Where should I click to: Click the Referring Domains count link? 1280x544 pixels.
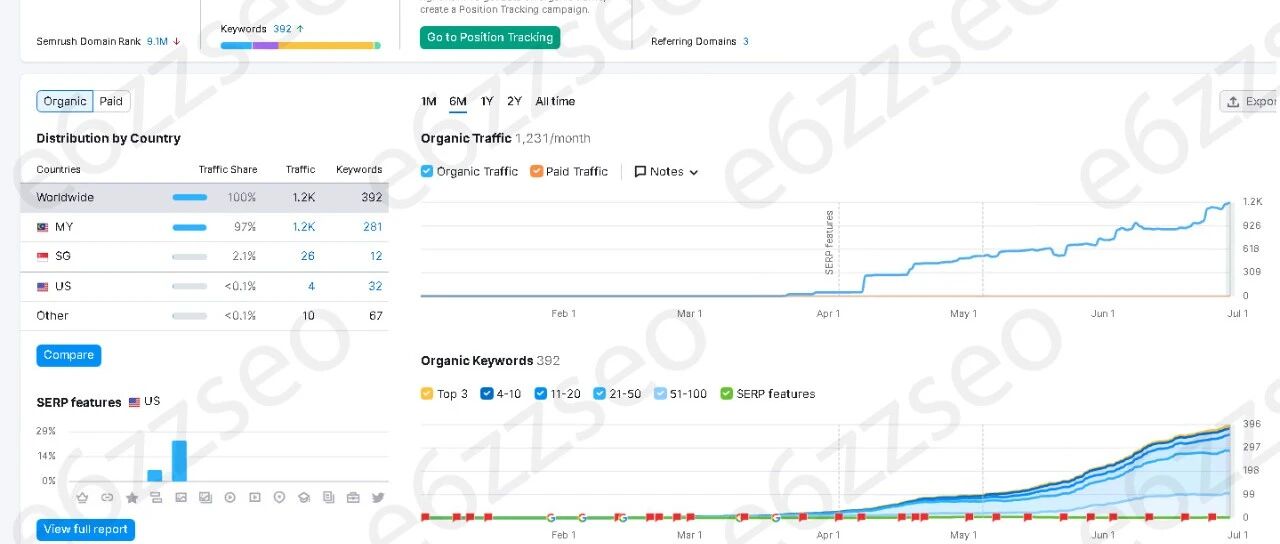pyautogui.click(x=746, y=41)
